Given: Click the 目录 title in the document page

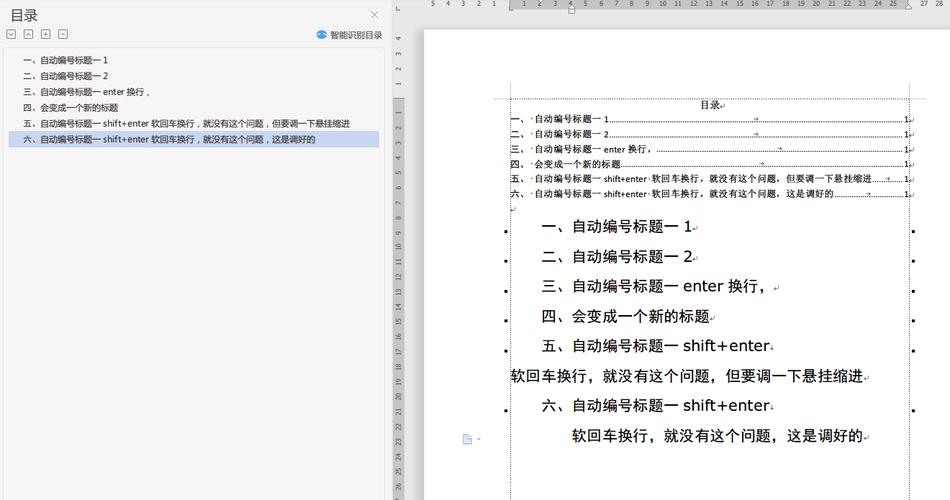Looking at the screenshot, I should (710, 105).
